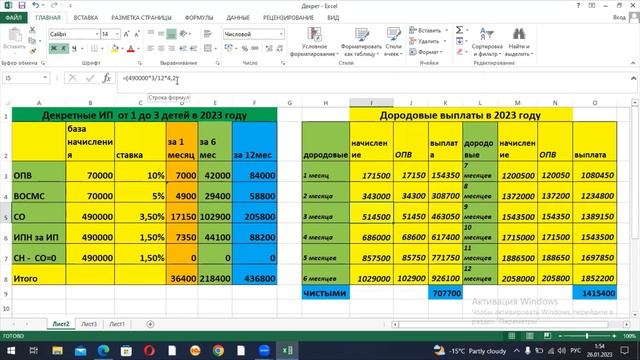Switch to Page Layout view in the status bar
This screenshot has height=360, width=640.
[x=529, y=336]
